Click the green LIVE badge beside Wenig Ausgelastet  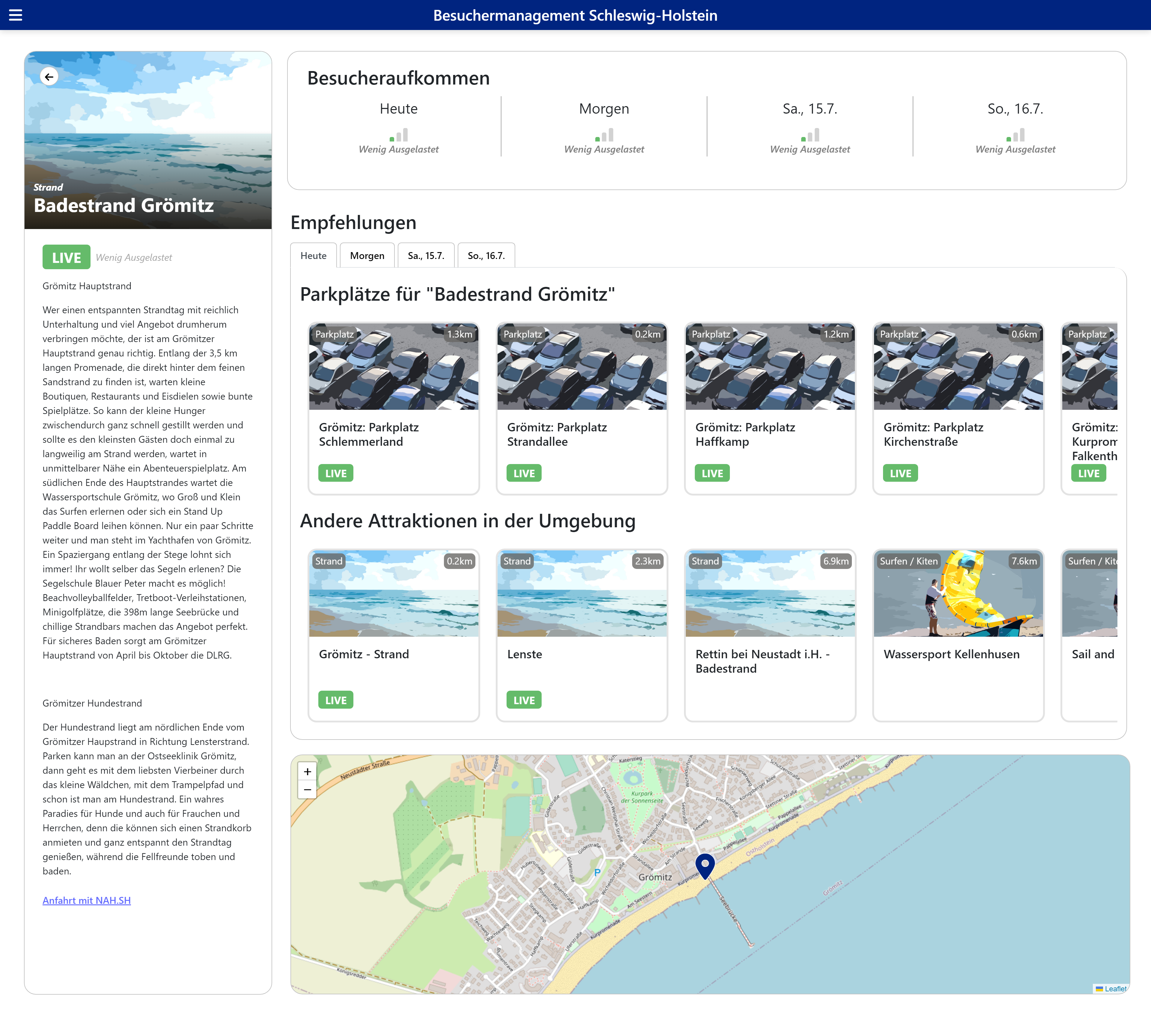tap(66, 257)
